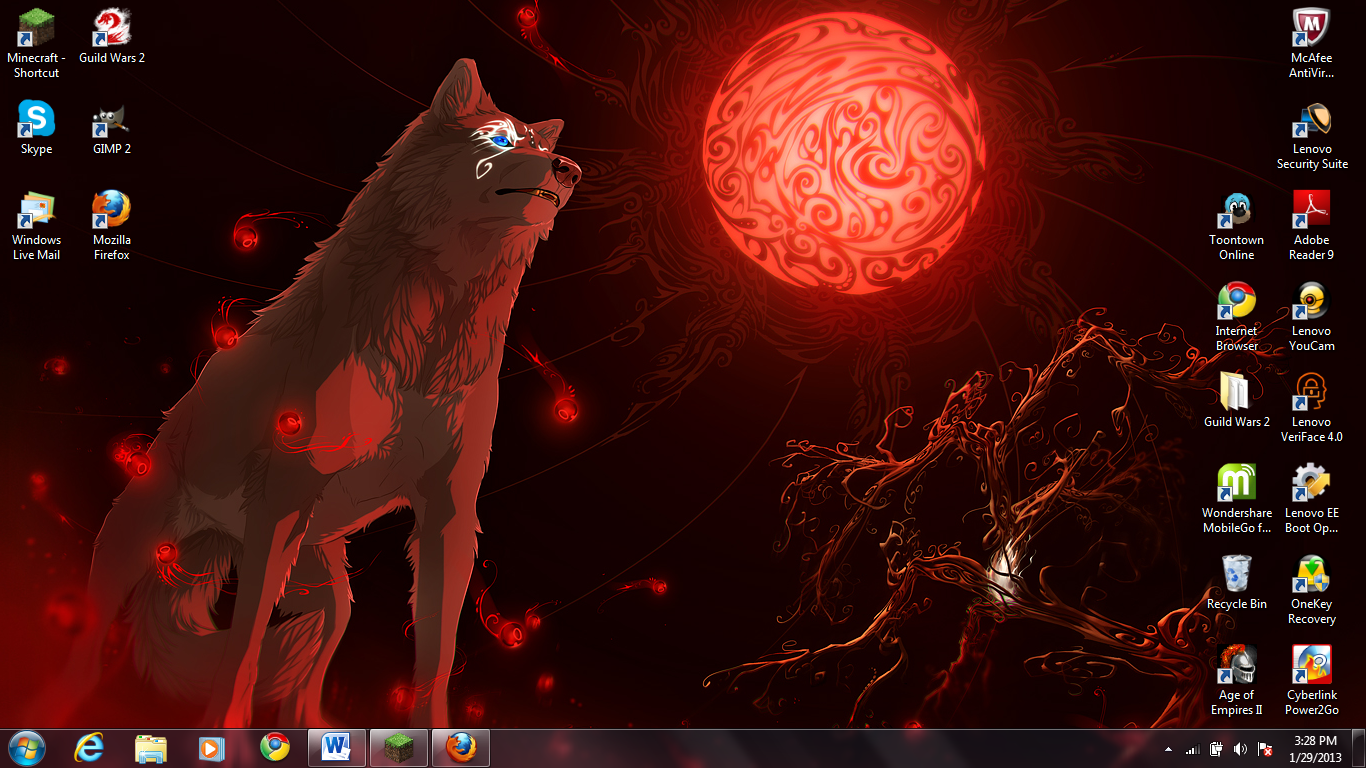Expand the hidden system tray icons arrow

[1168, 749]
